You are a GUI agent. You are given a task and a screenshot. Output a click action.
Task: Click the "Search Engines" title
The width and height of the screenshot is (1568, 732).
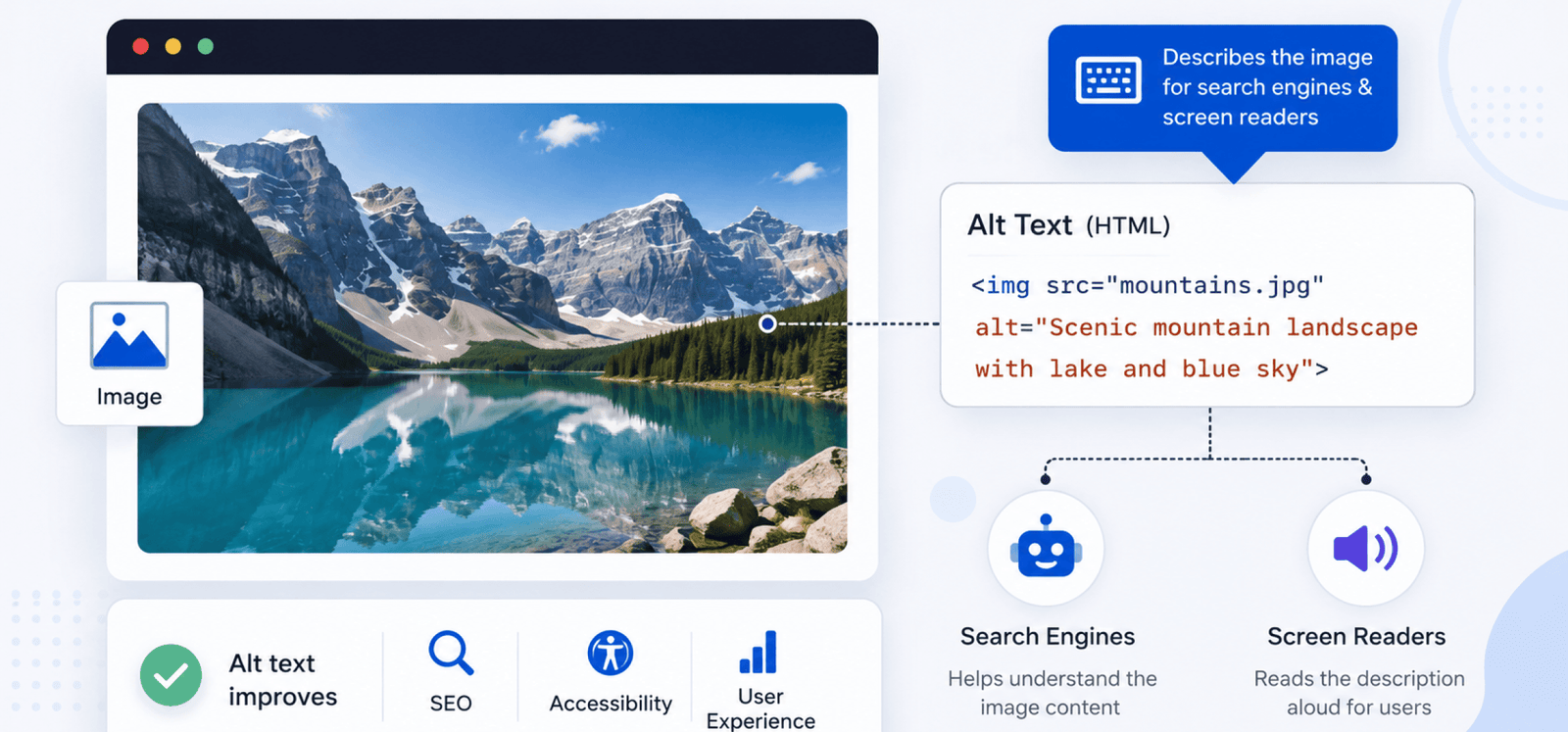pos(1048,637)
